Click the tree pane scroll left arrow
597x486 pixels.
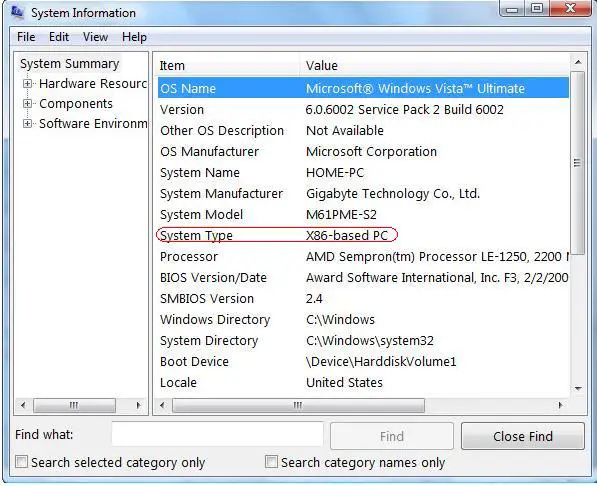(x=23, y=405)
